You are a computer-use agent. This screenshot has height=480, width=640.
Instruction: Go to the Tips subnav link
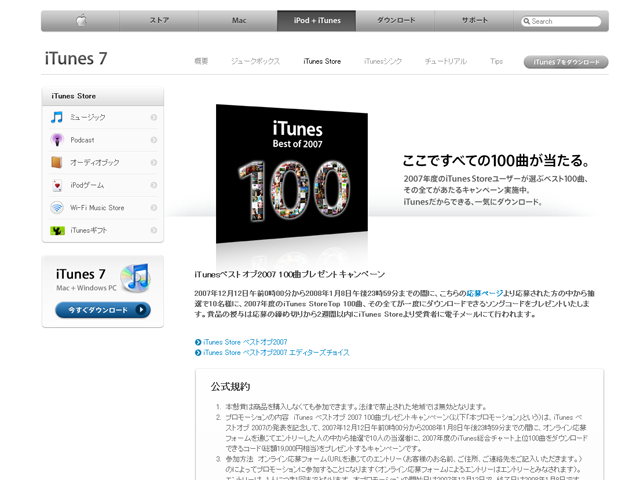coord(496,61)
